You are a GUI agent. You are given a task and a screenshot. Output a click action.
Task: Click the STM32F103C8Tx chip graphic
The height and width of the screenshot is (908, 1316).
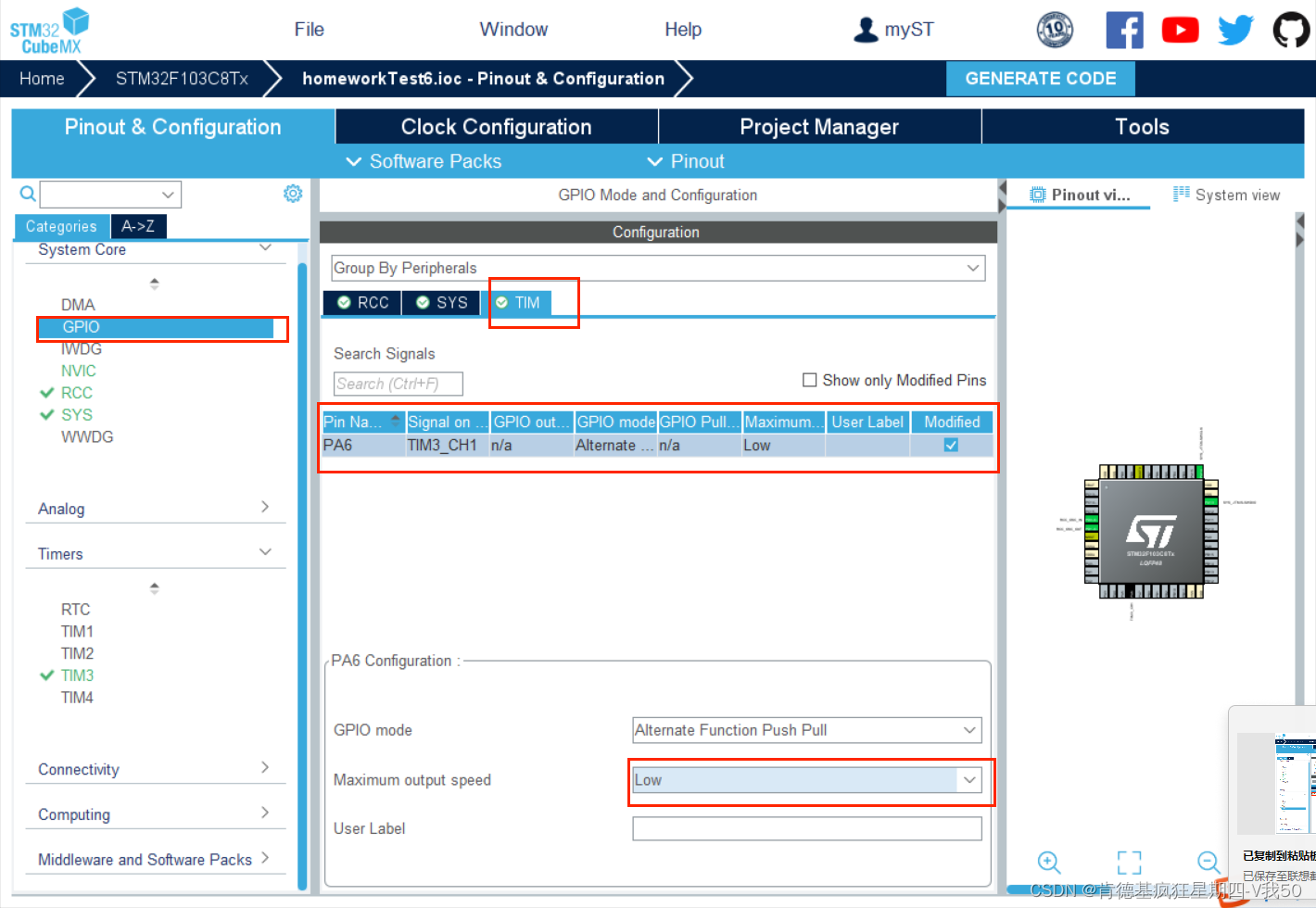(x=1150, y=531)
